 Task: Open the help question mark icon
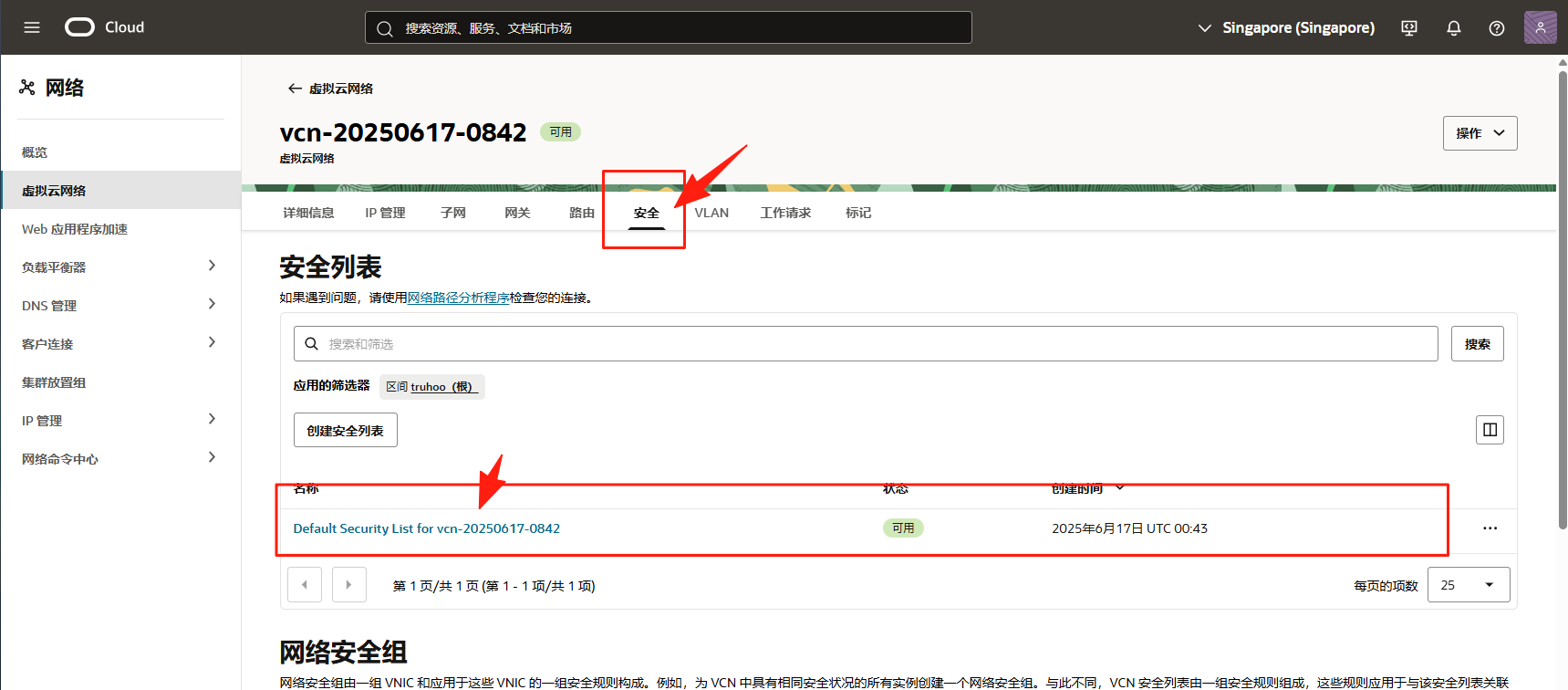point(1497,28)
